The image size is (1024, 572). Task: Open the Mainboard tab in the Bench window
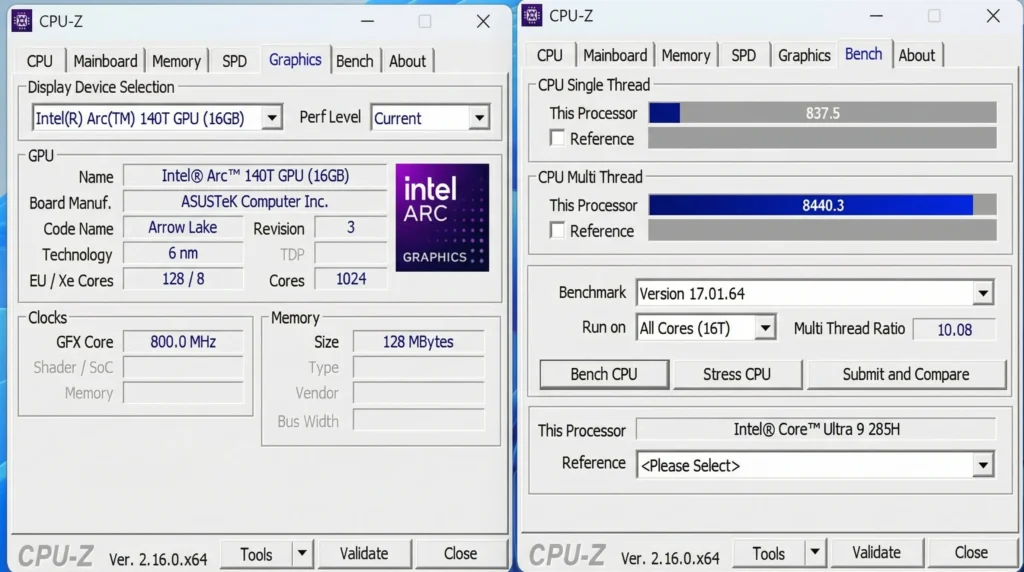pos(615,56)
